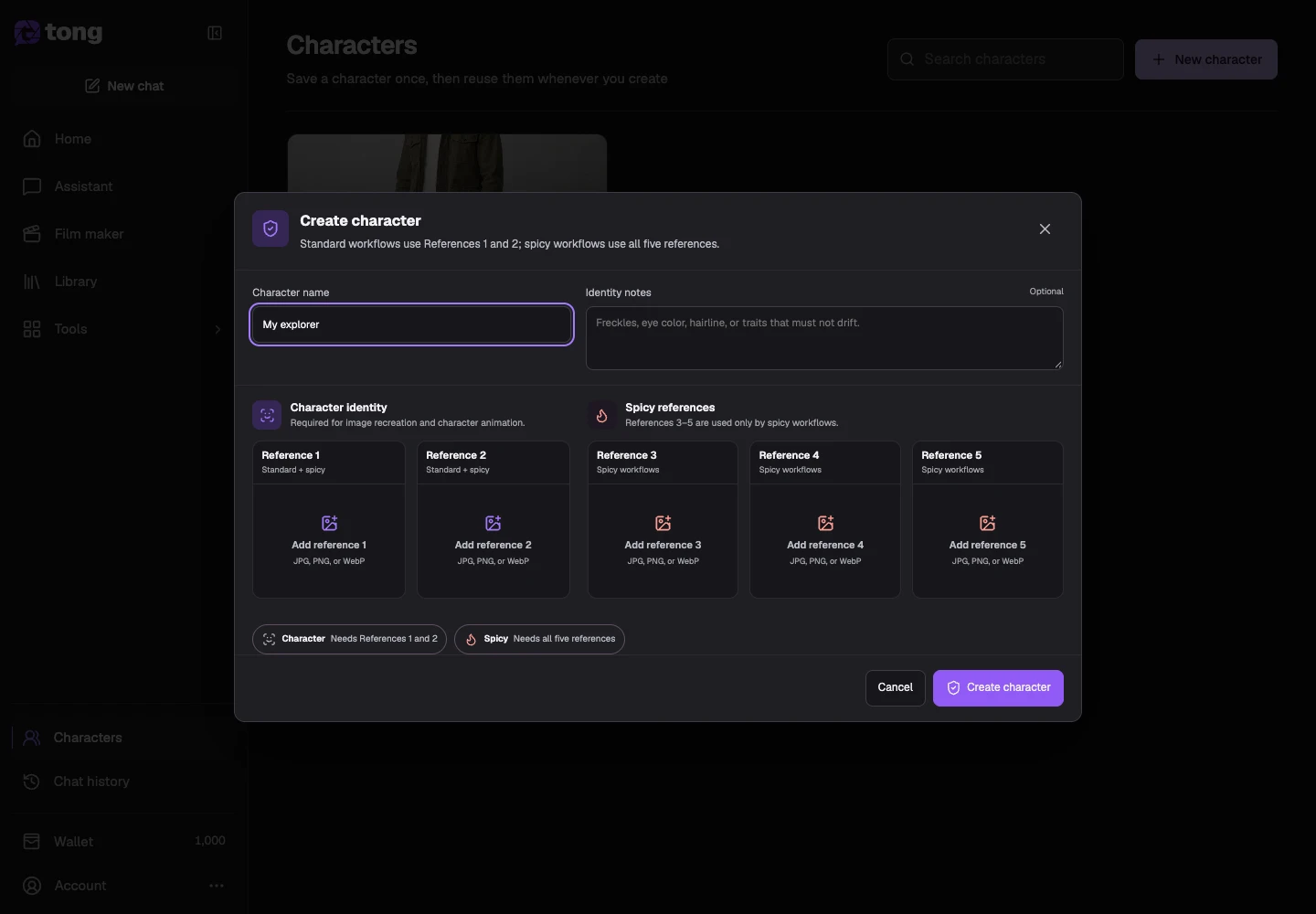The image size is (1316, 914).
Task: Open the existing character thumbnail card
Action: [x=447, y=164]
